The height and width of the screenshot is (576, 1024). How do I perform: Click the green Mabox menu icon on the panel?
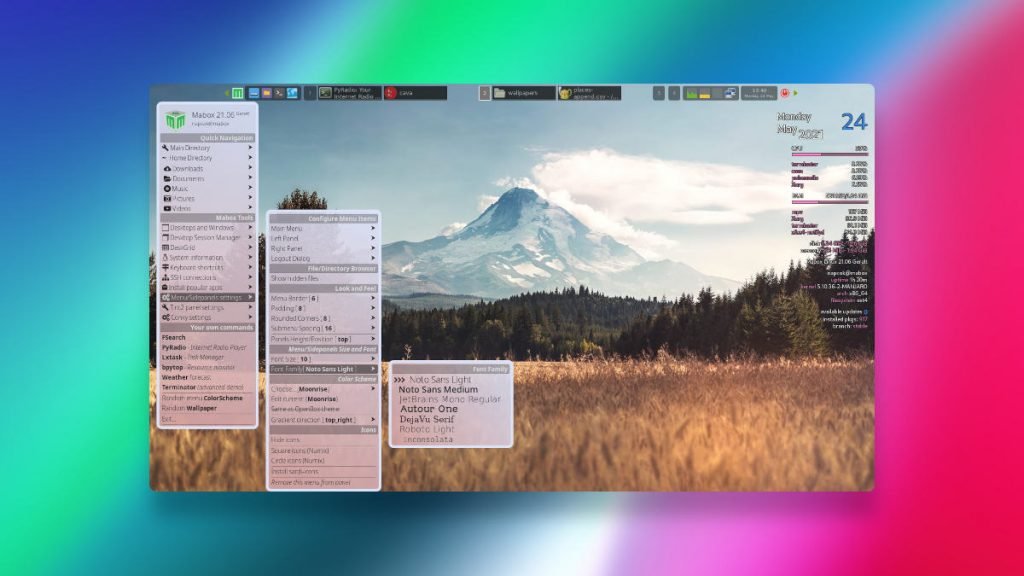[x=237, y=92]
